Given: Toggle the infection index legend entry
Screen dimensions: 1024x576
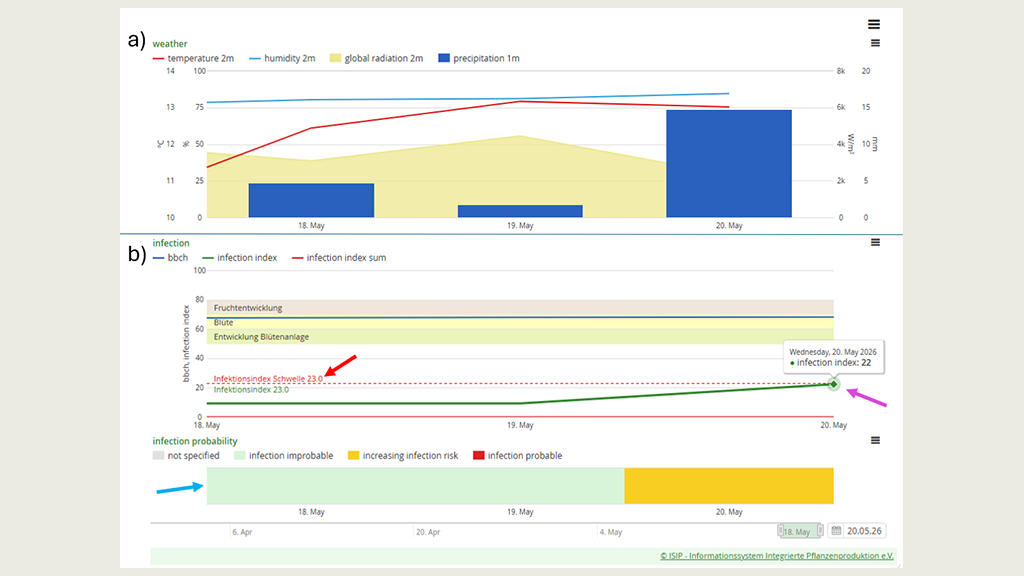Looking at the screenshot, I should click(x=240, y=257).
